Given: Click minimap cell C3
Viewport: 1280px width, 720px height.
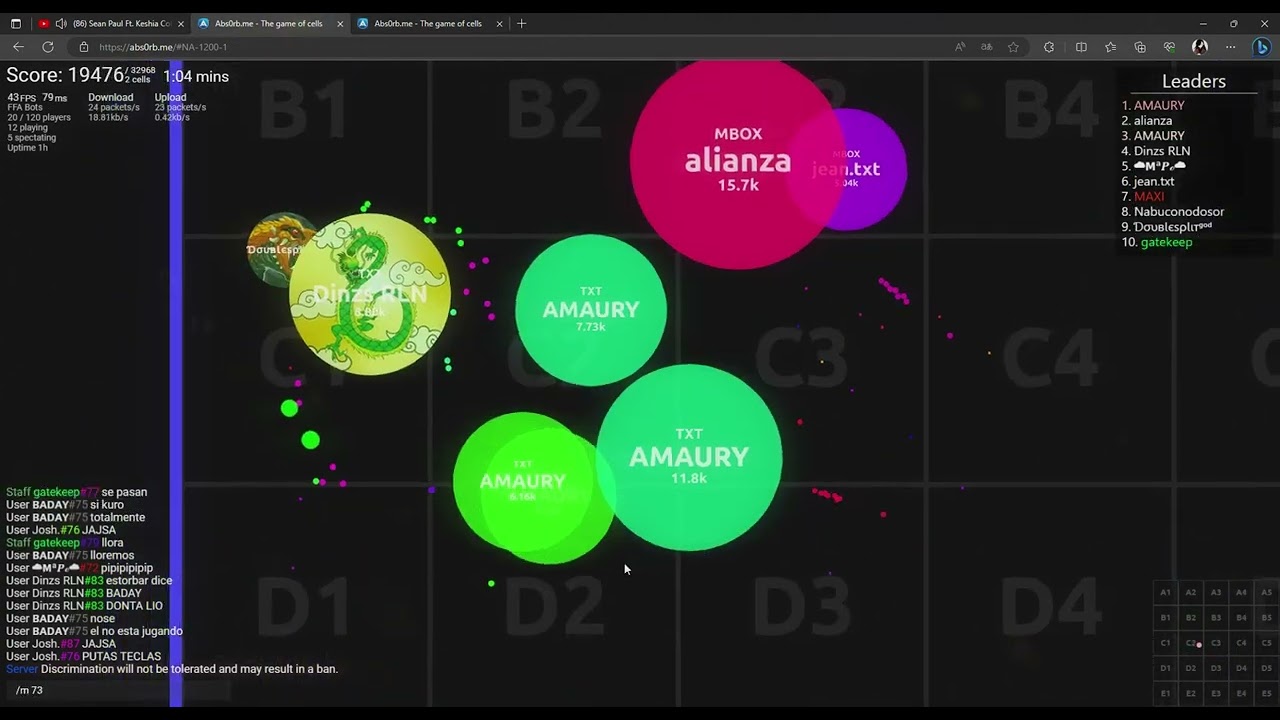Looking at the screenshot, I should (1216, 643).
